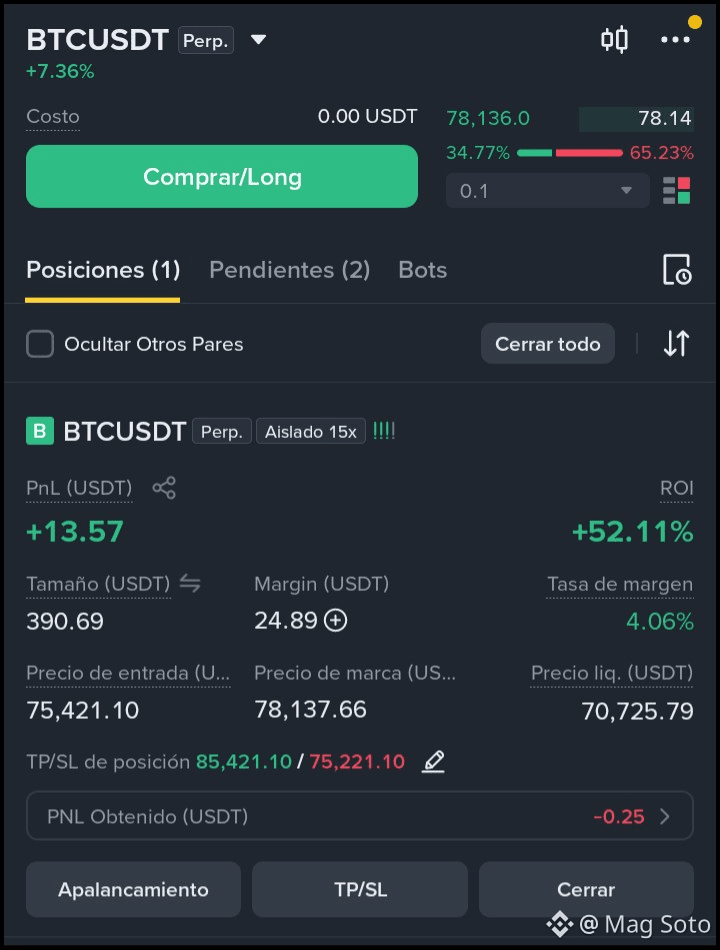720x950 pixels.
Task: Change the order book layout icon
Action: pos(676,191)
